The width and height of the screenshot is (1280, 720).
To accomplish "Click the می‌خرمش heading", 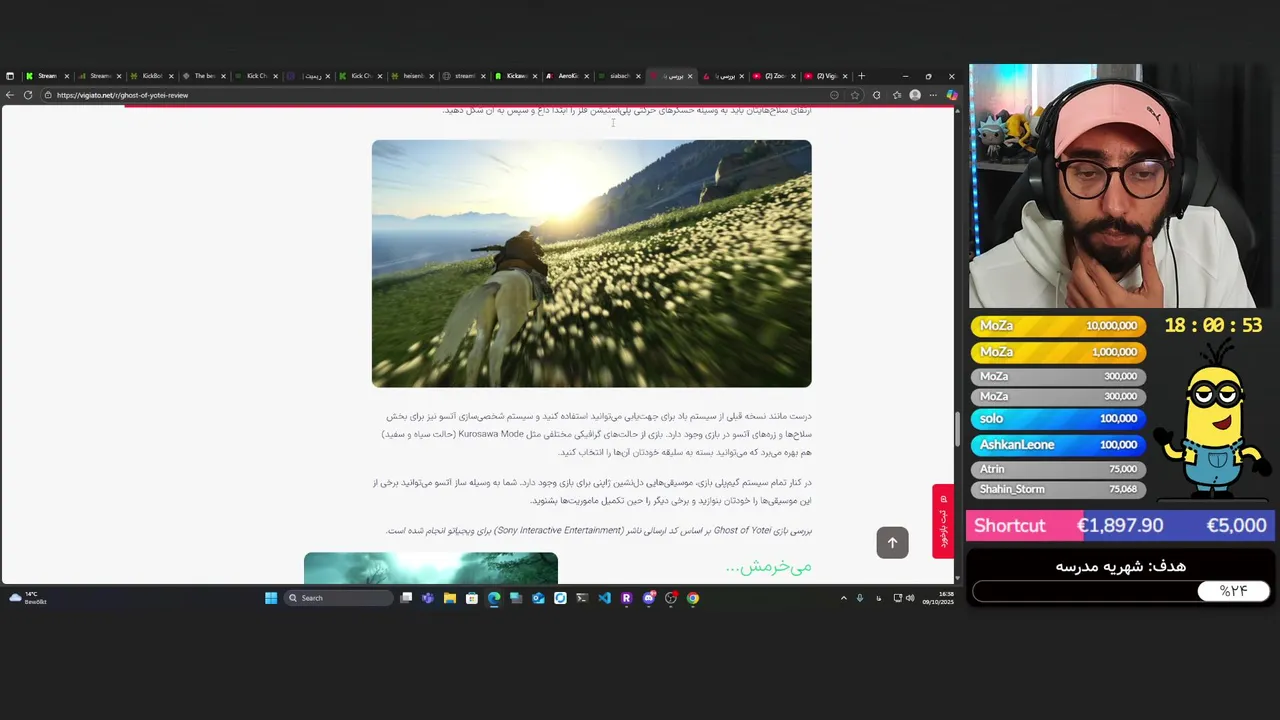I will point(768,567).
